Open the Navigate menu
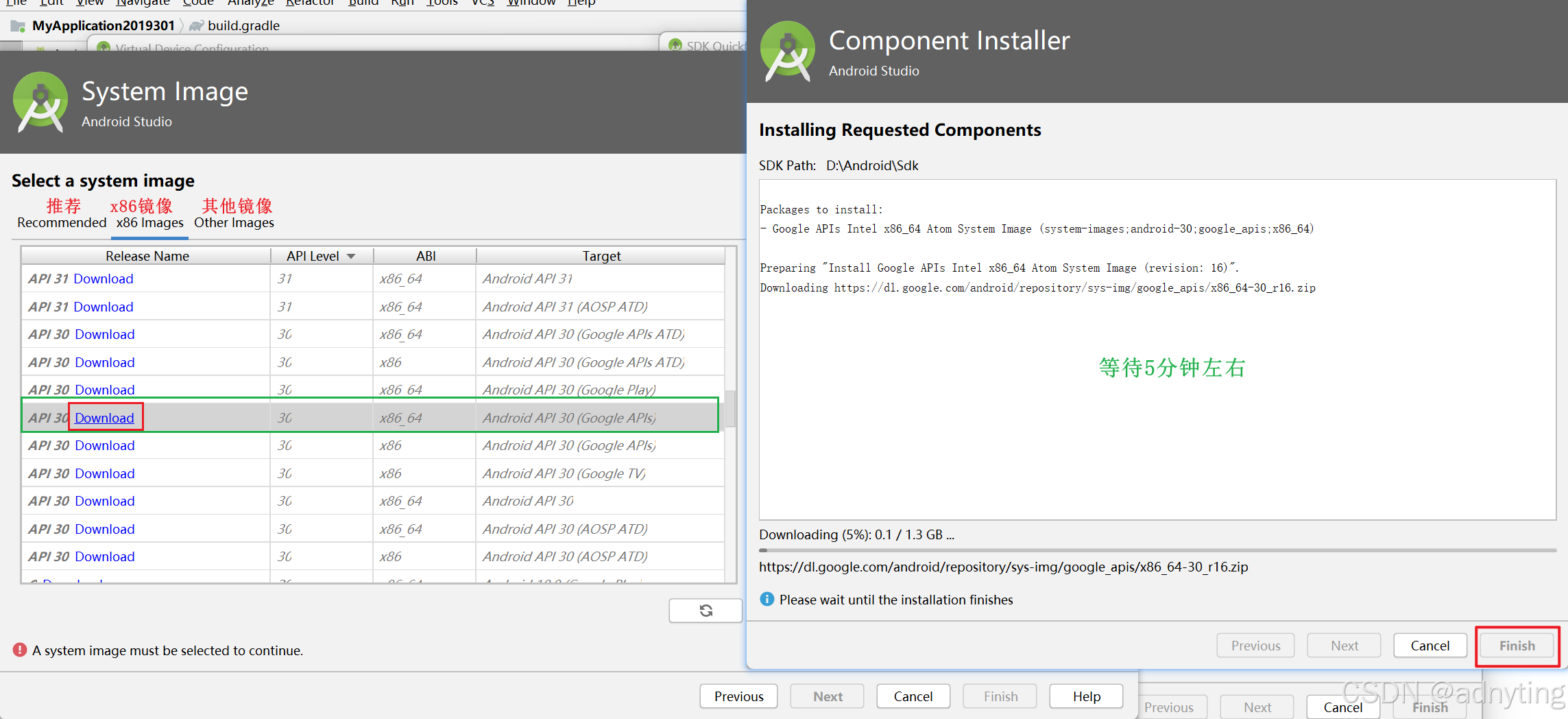The height and width of the screenshot is (719, 1568). click(x=143, y=3)
